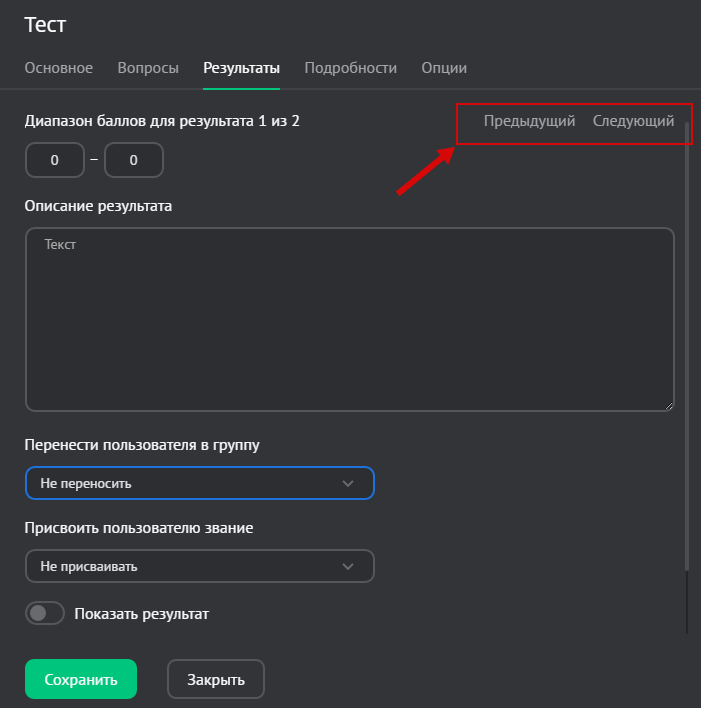Switch to the Основное tab
The width and height of the screenshot is (701, 708).
[x=58, y=68]
